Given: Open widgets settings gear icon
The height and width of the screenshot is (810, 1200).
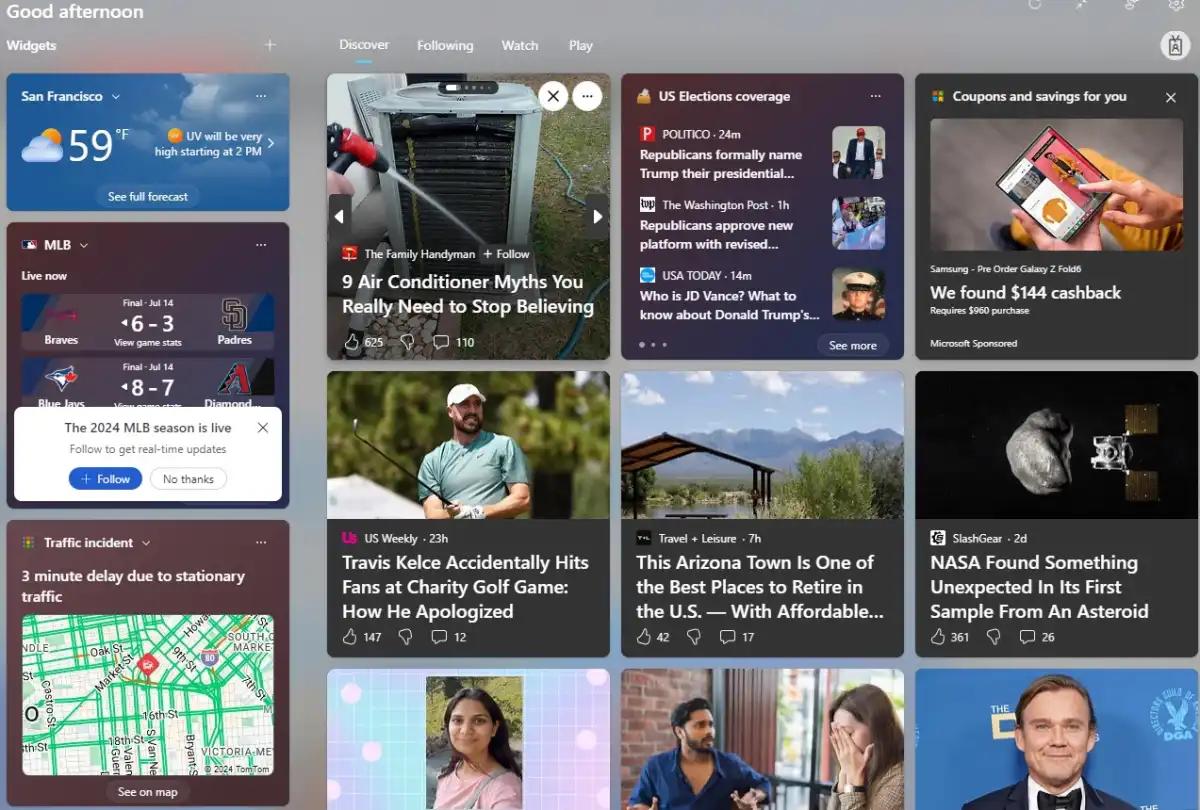Looking at the screenshot, I should (1176, 5).
